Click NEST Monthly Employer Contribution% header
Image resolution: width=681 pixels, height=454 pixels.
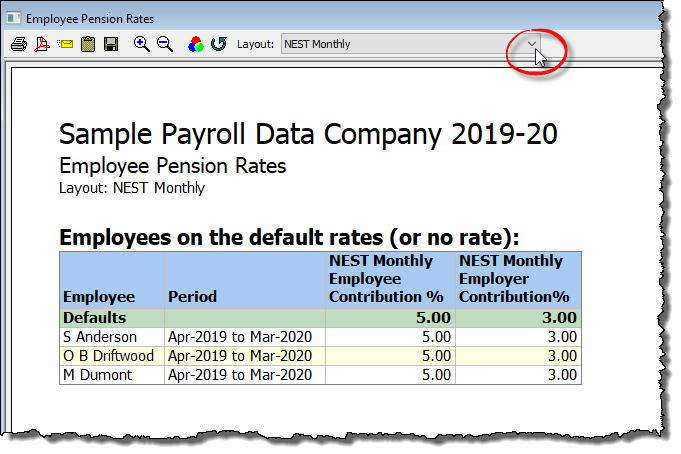[519, 280]
